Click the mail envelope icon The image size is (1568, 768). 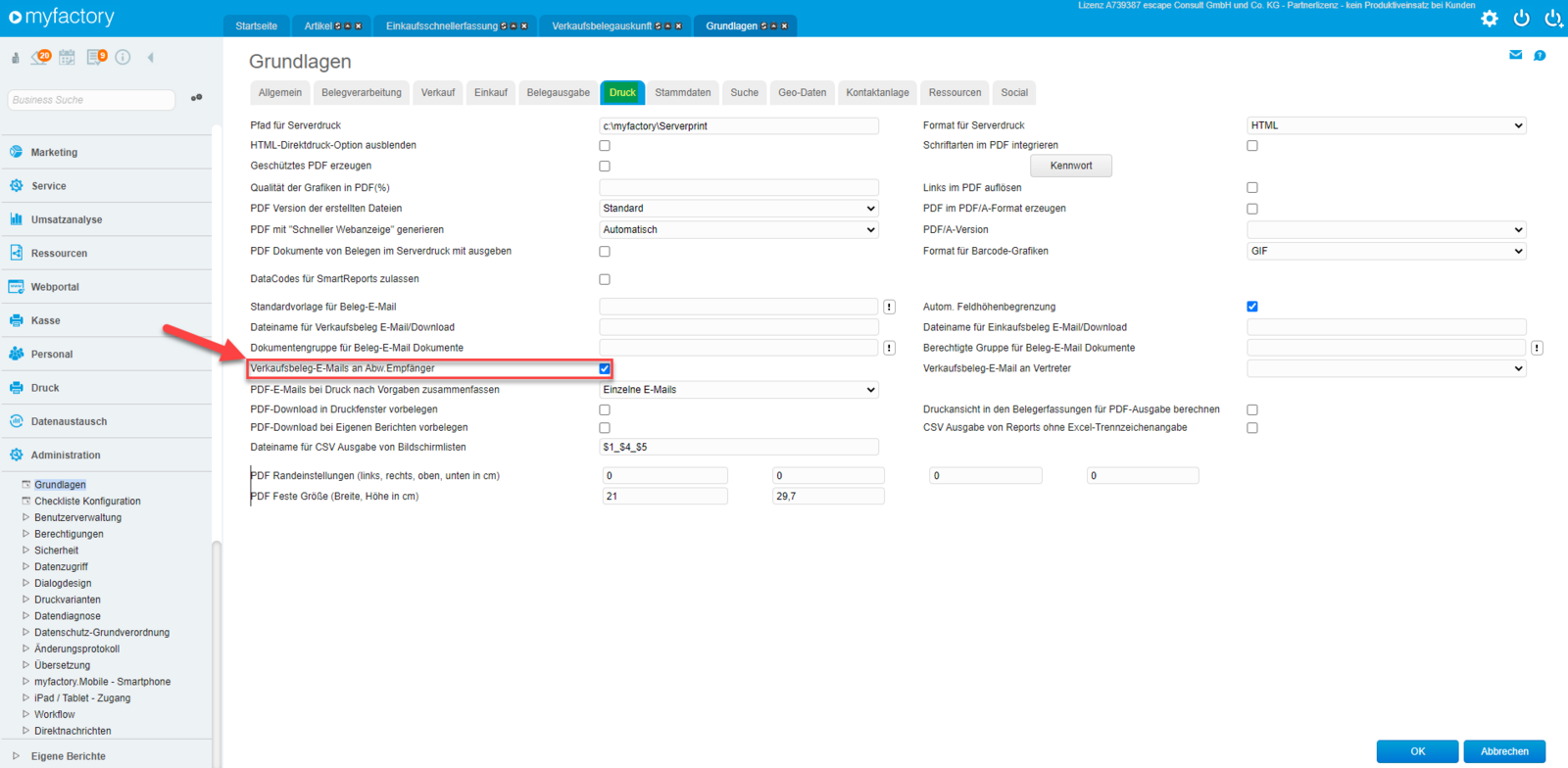pos(1515,55)
